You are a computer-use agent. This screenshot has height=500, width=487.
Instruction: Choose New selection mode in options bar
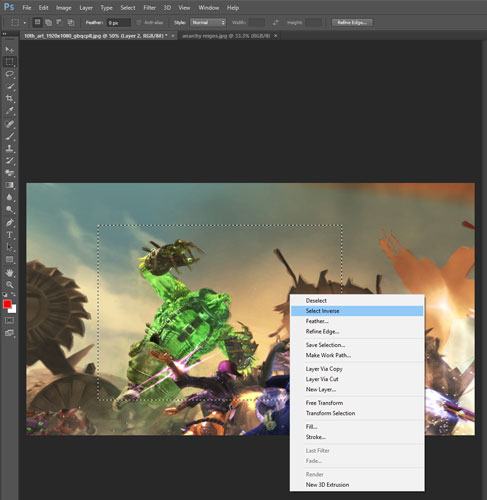37,22
